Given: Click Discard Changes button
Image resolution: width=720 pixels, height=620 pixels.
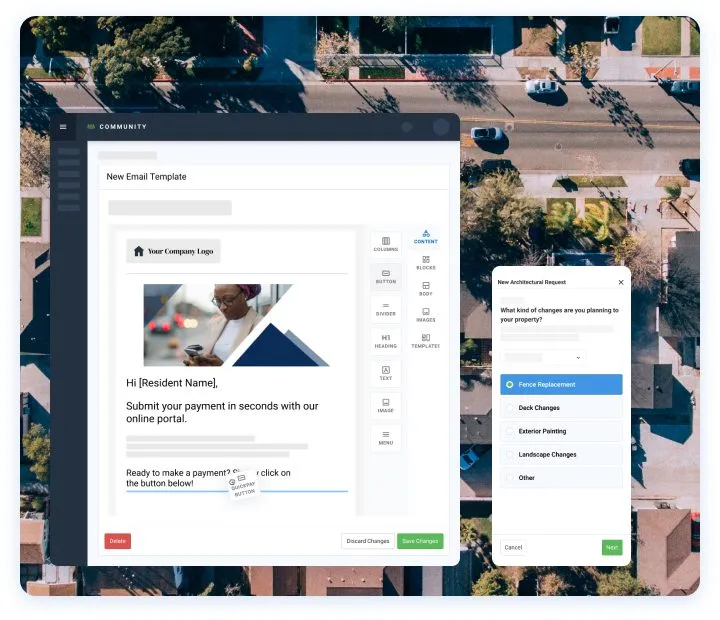Looking at the screenshot, I should [368, 541].
